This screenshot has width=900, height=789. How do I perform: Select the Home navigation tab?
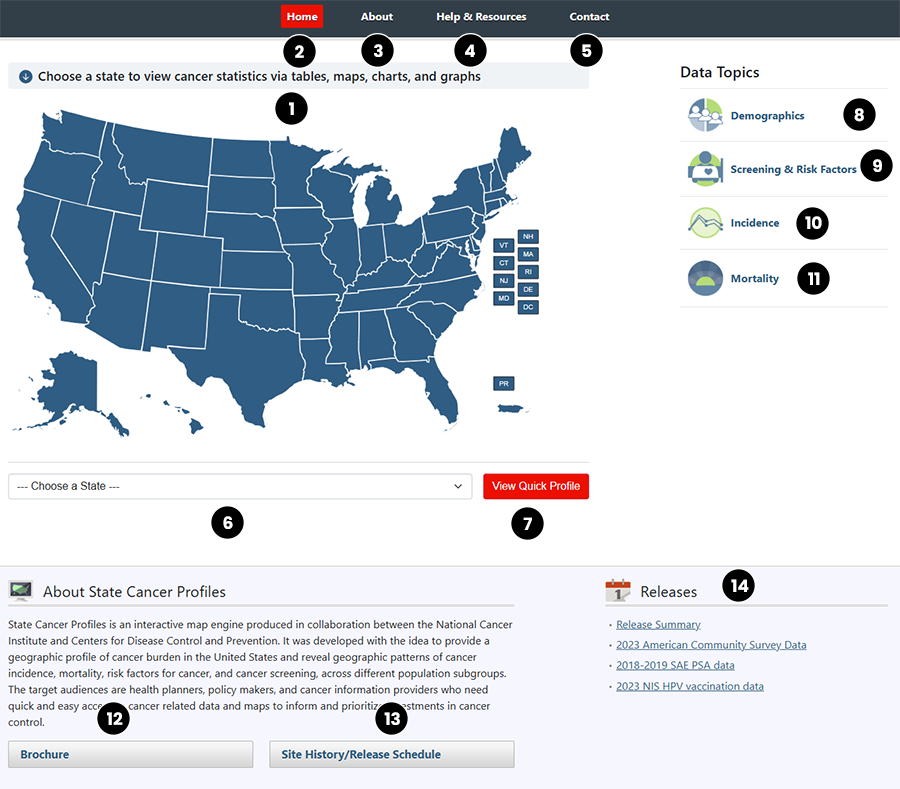pyautogui.click(x=302, y=16)
